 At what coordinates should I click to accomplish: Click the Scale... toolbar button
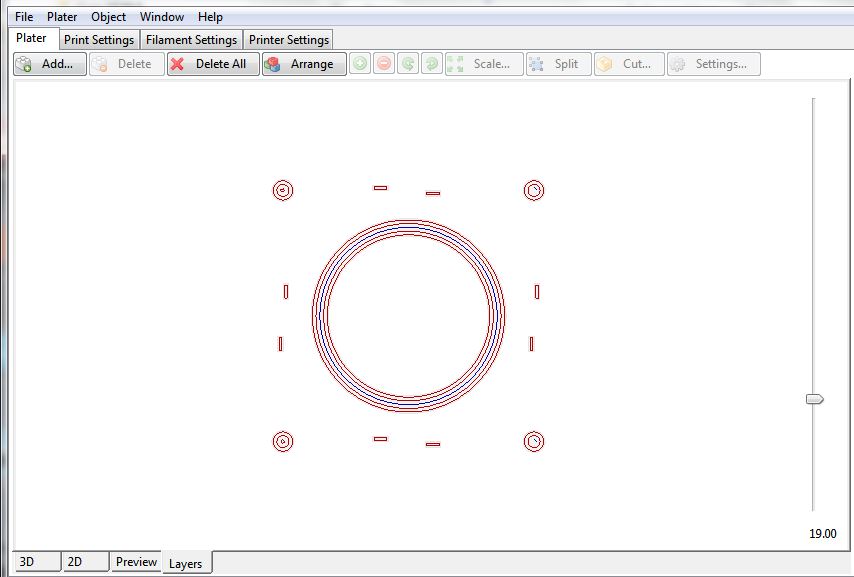pos(484,64)
